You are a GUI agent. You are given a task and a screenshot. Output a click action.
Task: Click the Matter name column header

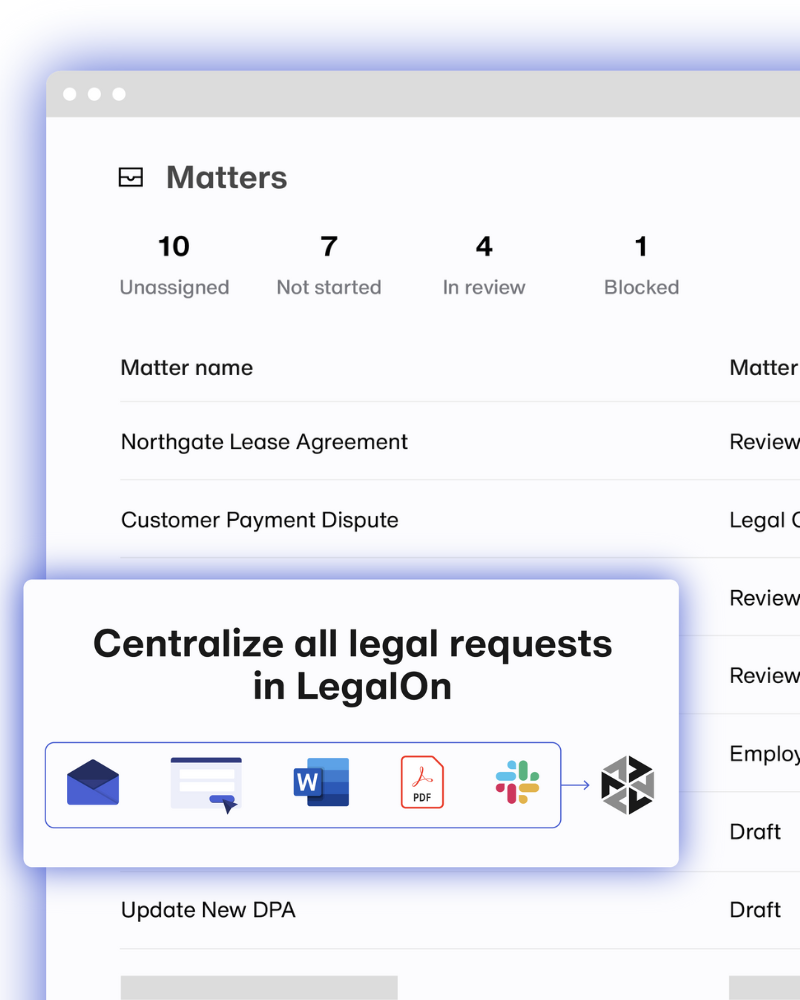[x=187, y=368]
